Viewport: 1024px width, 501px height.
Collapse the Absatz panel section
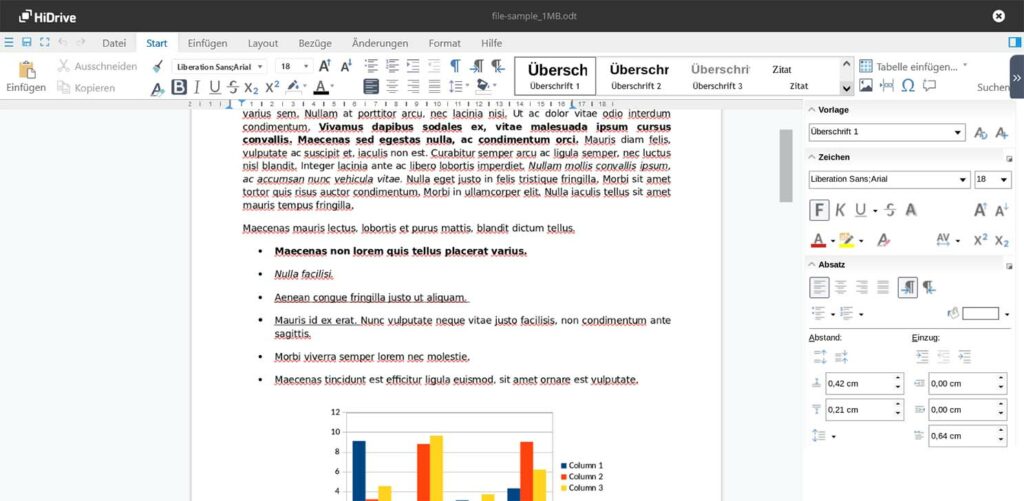[x=812, y=265]
